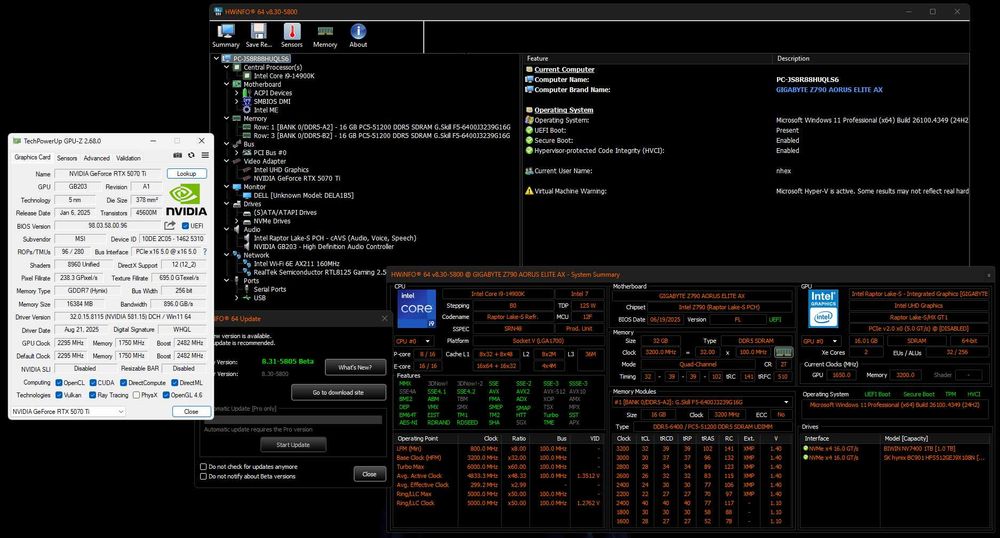Enable the PhysX checkbox
Viewport: 1000px width, 538px height.
[x=136, y=395]
